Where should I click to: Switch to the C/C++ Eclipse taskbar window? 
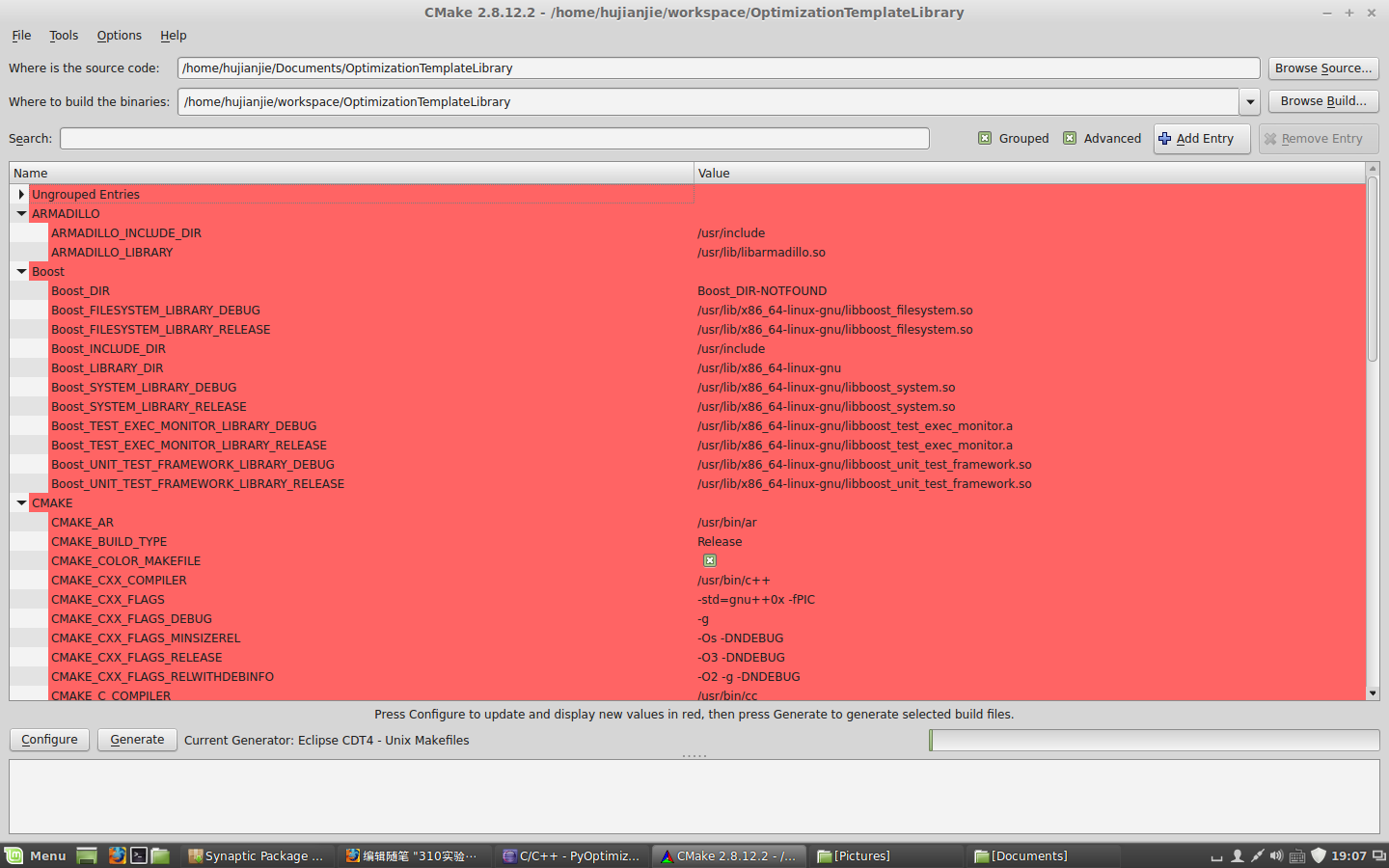[x=572, y=855]
